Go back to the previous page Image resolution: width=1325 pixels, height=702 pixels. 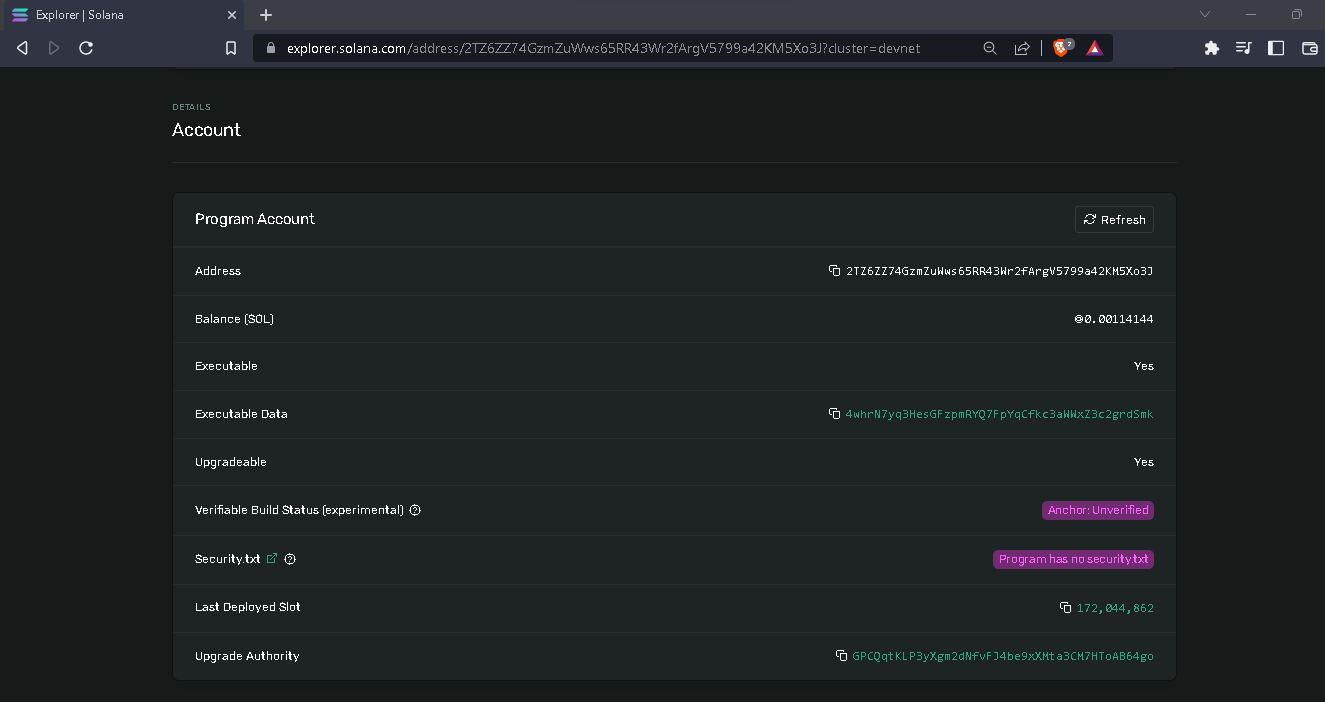coord(22,48)
